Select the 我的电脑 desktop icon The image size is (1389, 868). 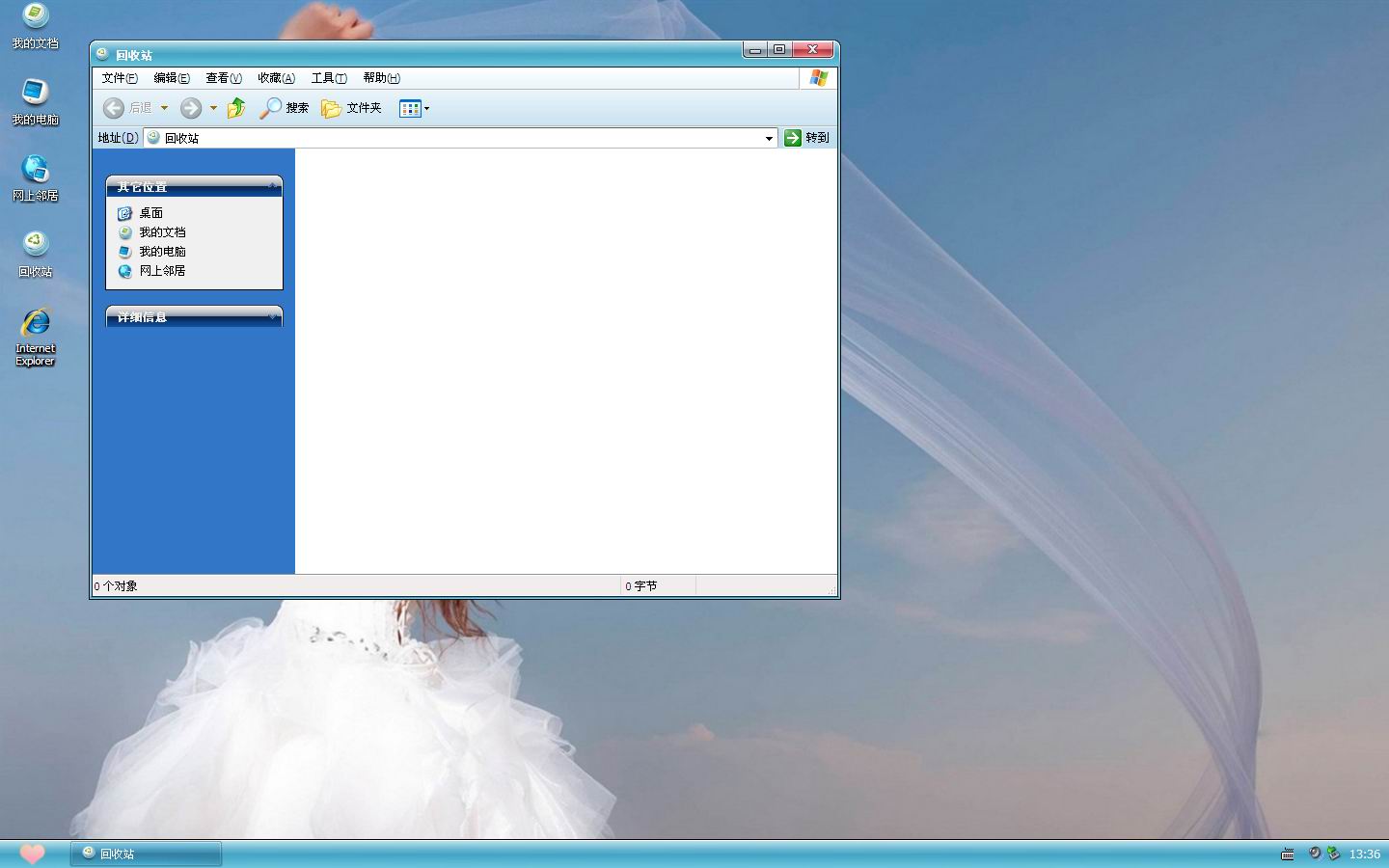pos(35,101)
